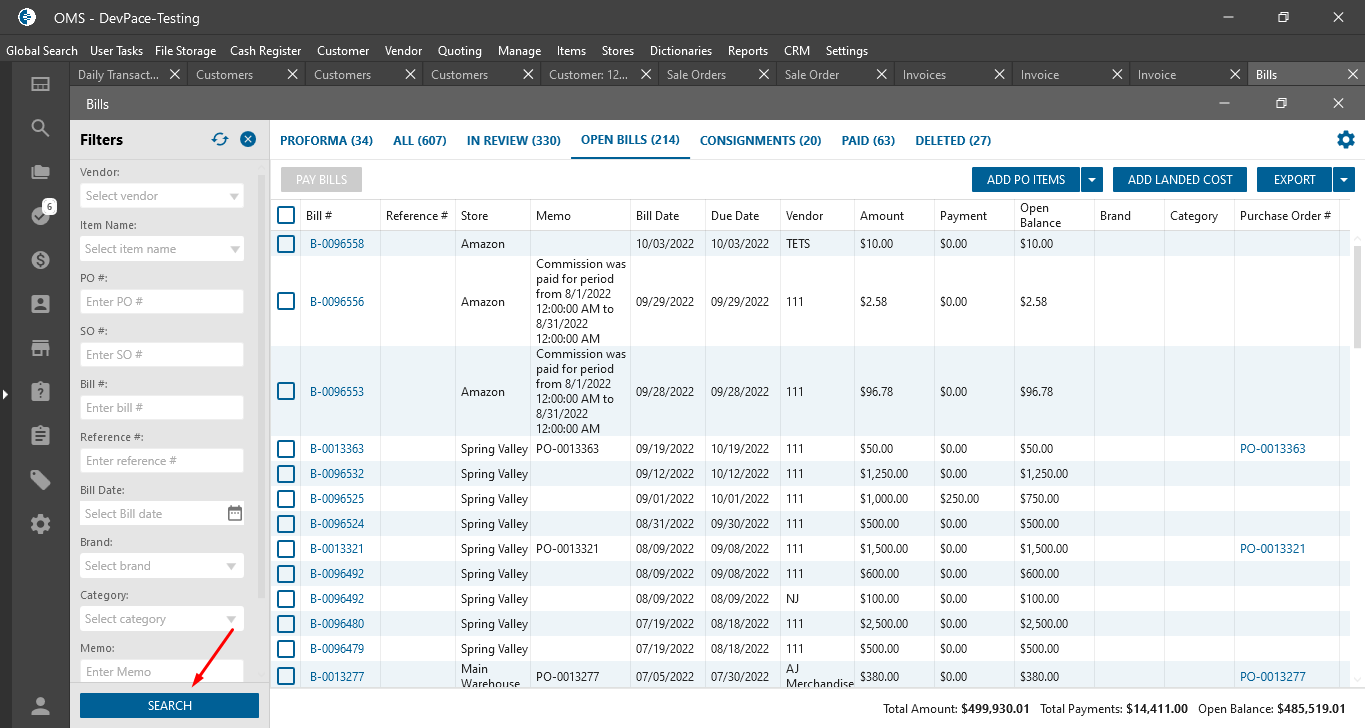Open purchase order link PO-0013321
Image resolution: width=1365 pixels, height=728 pixels.
[1272, 549]
